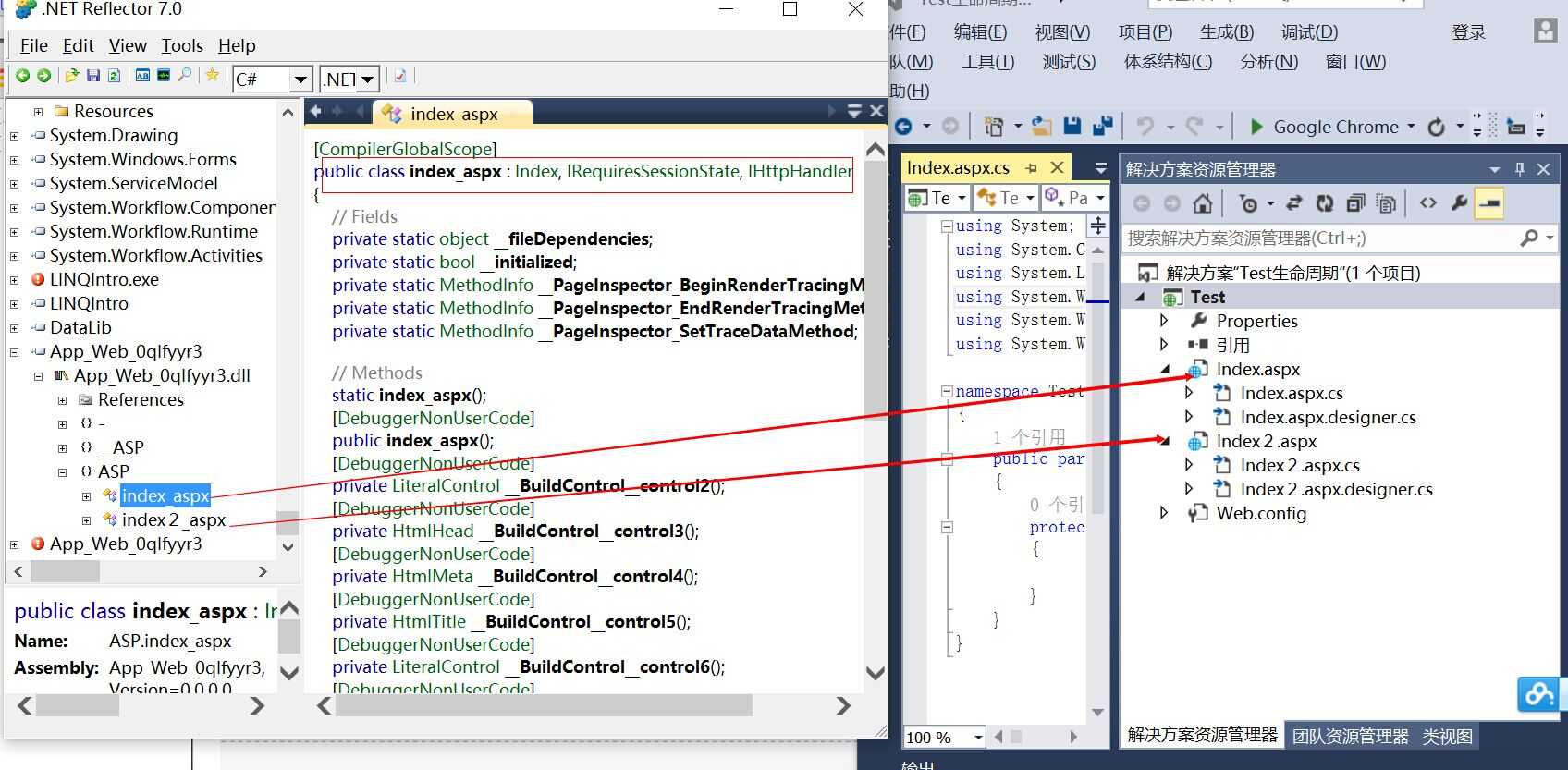Select index_aspx in the Reflector tree
Image resolution: width=1568 pixels, height=770 pixels.
(165, 495)
